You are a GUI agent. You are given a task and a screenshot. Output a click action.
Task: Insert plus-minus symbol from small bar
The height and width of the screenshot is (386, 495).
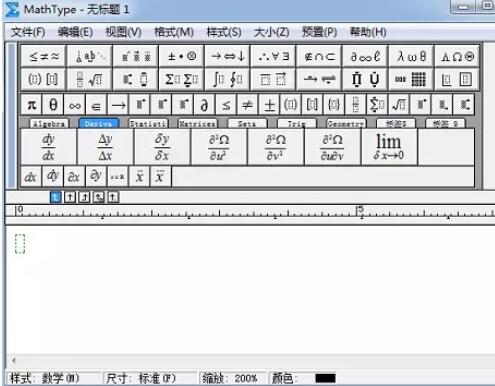tap(269, 105)
